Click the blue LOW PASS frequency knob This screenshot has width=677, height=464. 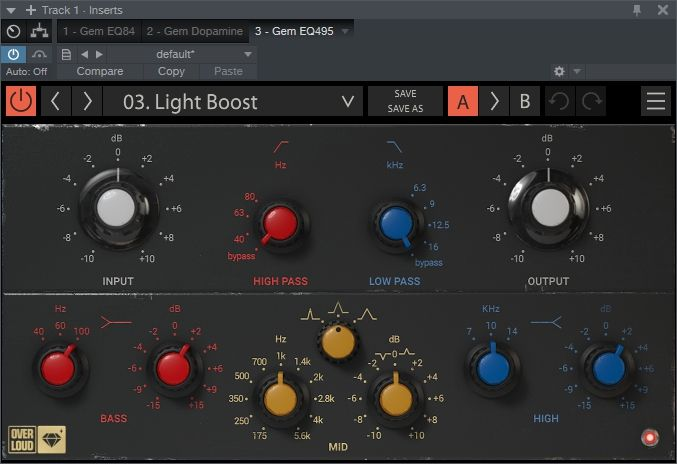(x=395, y=223)
